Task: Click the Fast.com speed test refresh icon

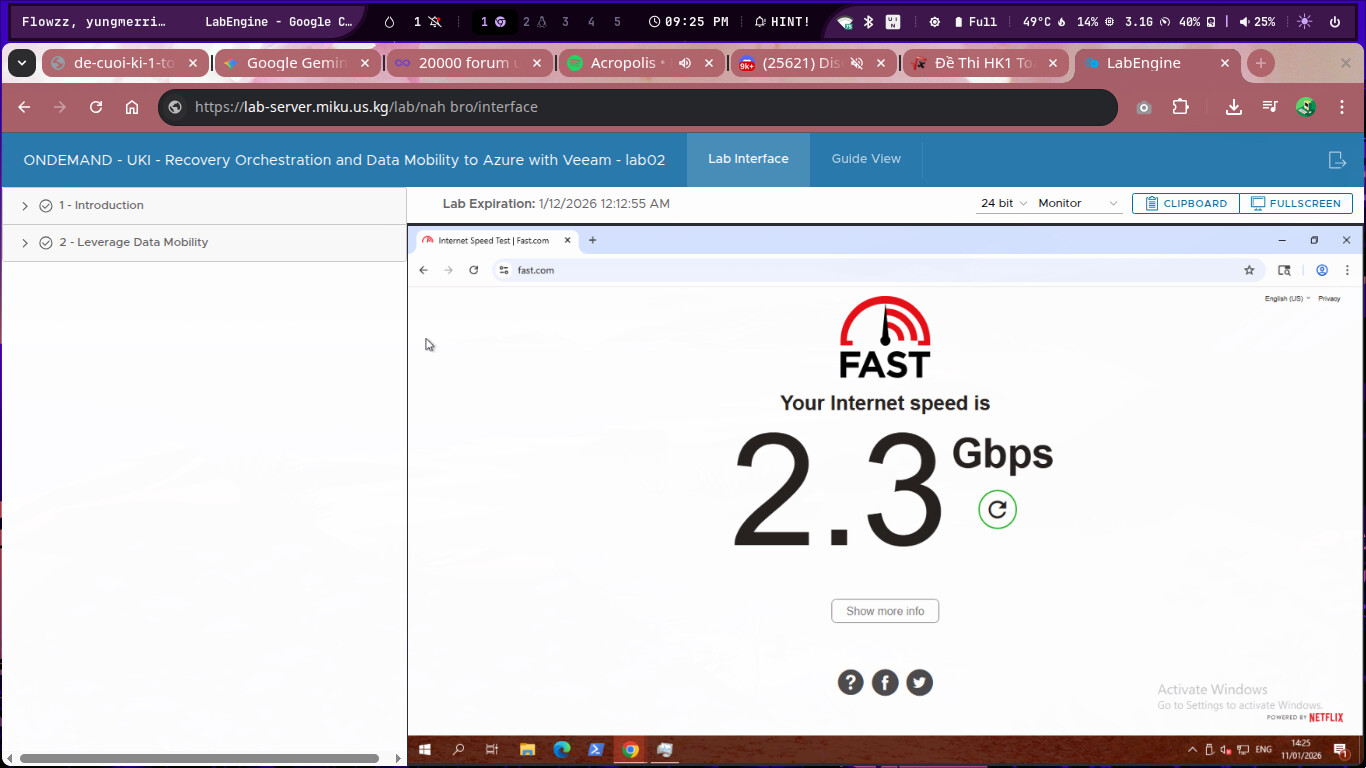Action: click(x=997, y=509)
